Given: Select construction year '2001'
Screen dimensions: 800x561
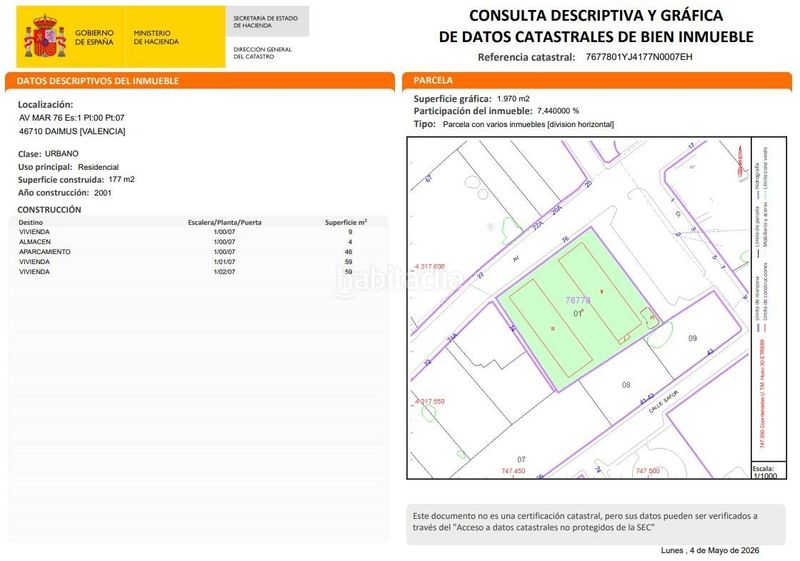Looking at the screenshot, I should point(103,193).
